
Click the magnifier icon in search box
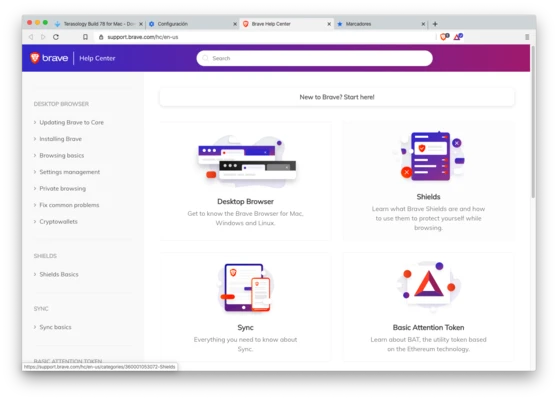coord(205,58)
